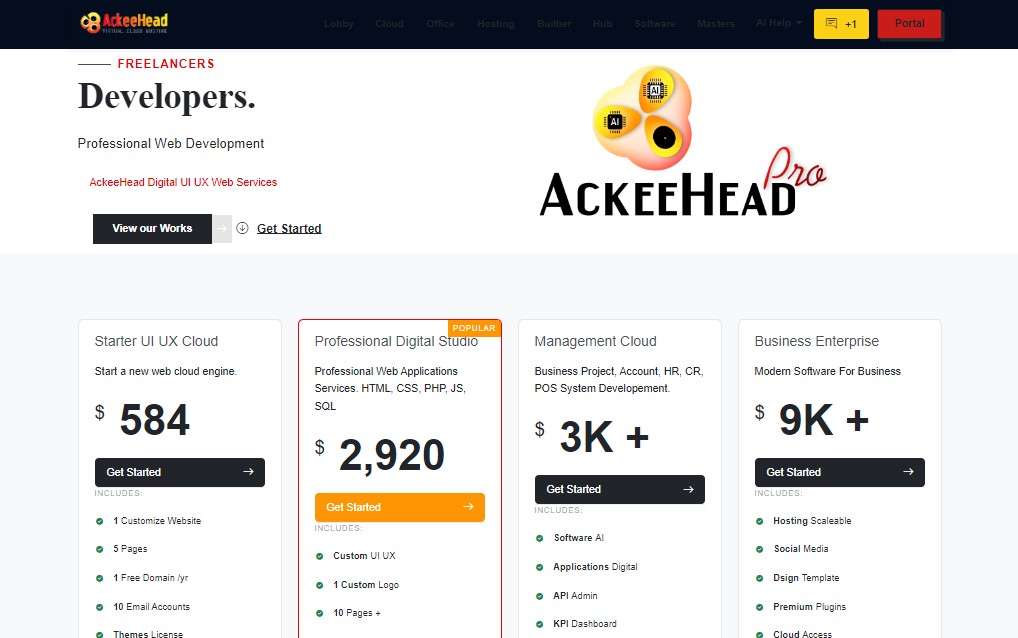
Task: Click the POPULAR badge on Professional Digital Studio
Action: pos(474,328)
